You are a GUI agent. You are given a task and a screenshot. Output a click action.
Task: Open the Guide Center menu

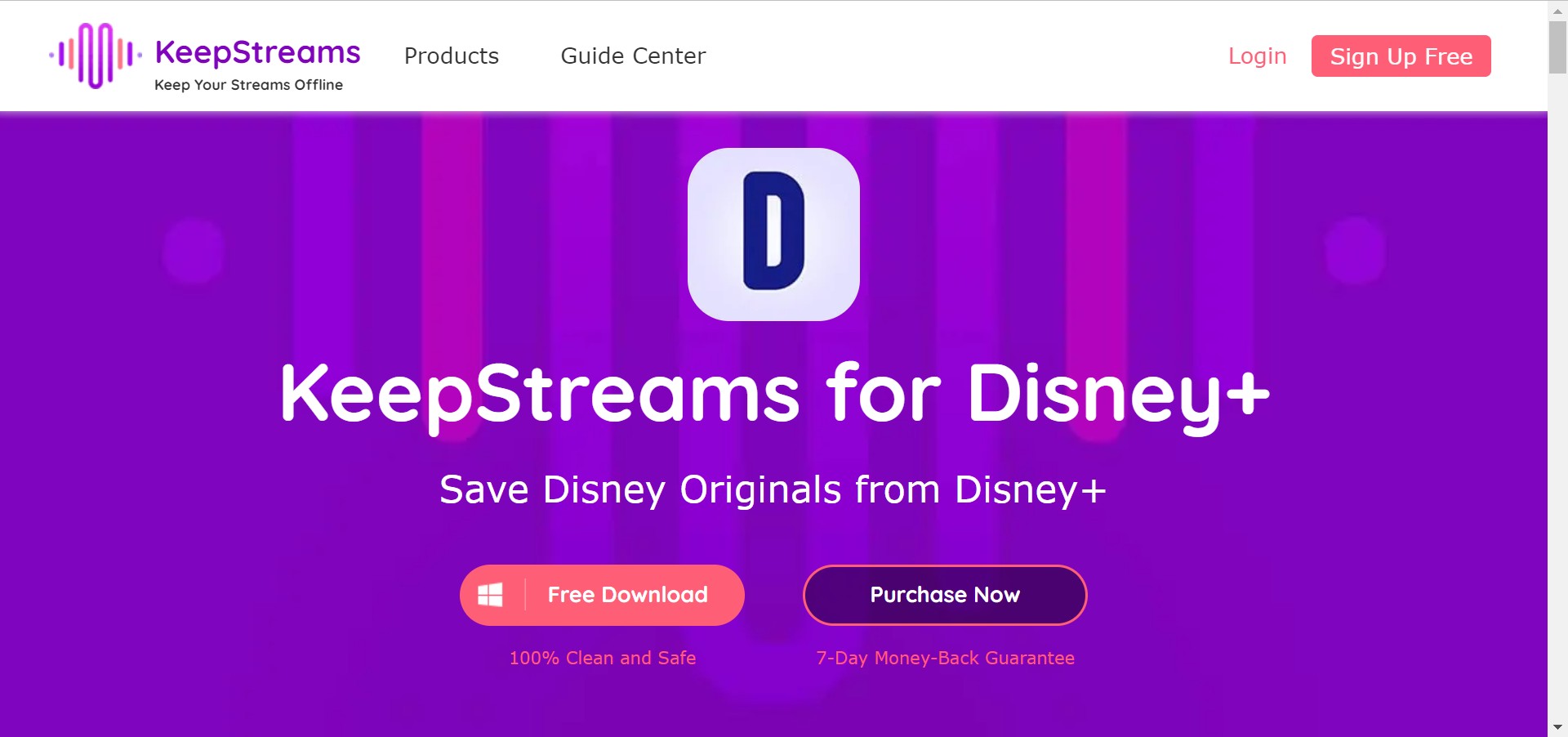pos(633,56)
